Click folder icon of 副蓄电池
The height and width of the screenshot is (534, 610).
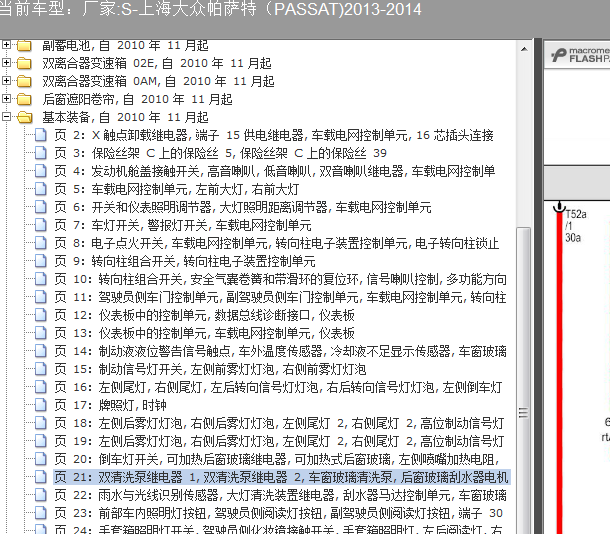(x=24, y=46)
